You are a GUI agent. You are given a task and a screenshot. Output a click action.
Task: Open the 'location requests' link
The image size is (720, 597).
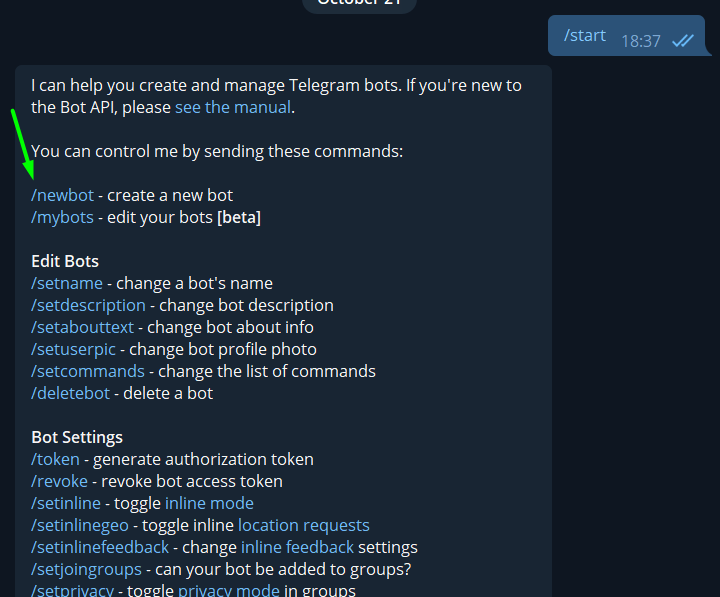pos(304,526)
